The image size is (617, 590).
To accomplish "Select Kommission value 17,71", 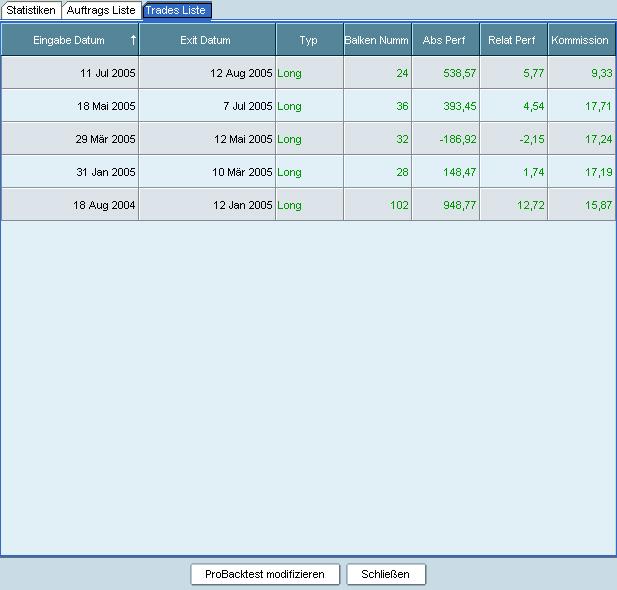I will tap(599, 106).
